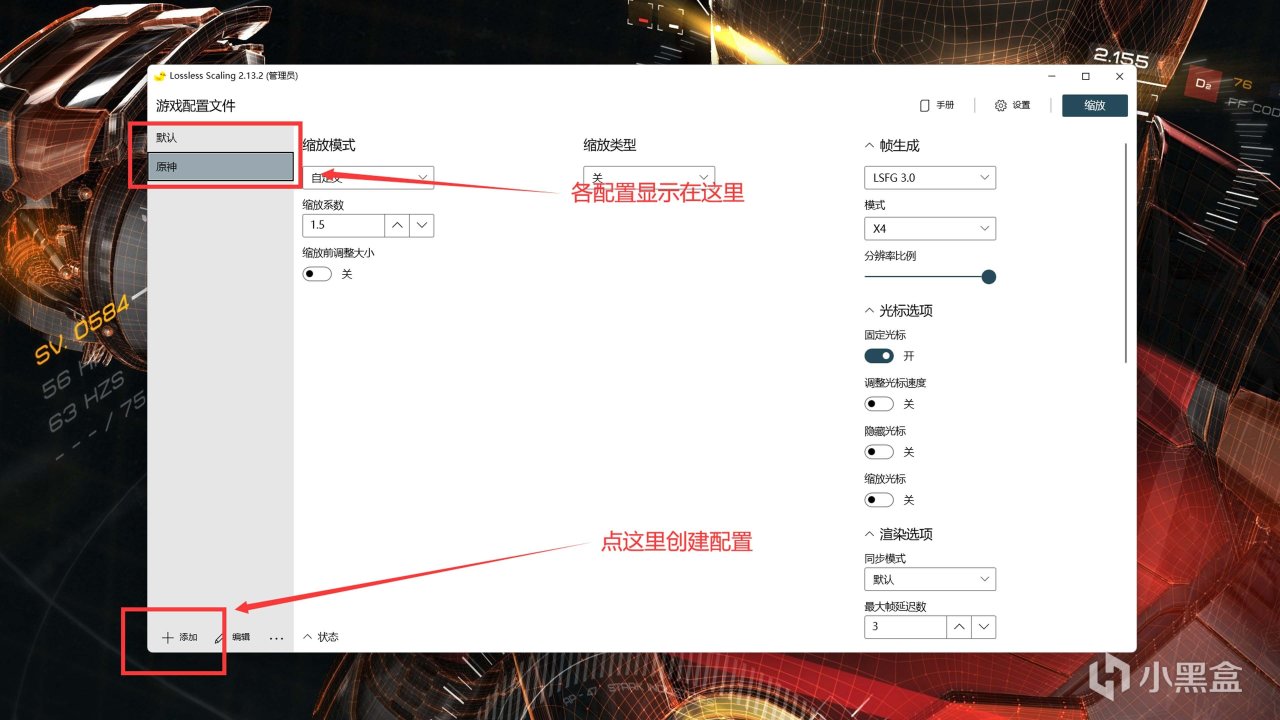Open the three-dot more options menu
Viewport: 1280px width, 720px height.
point(277,637)
